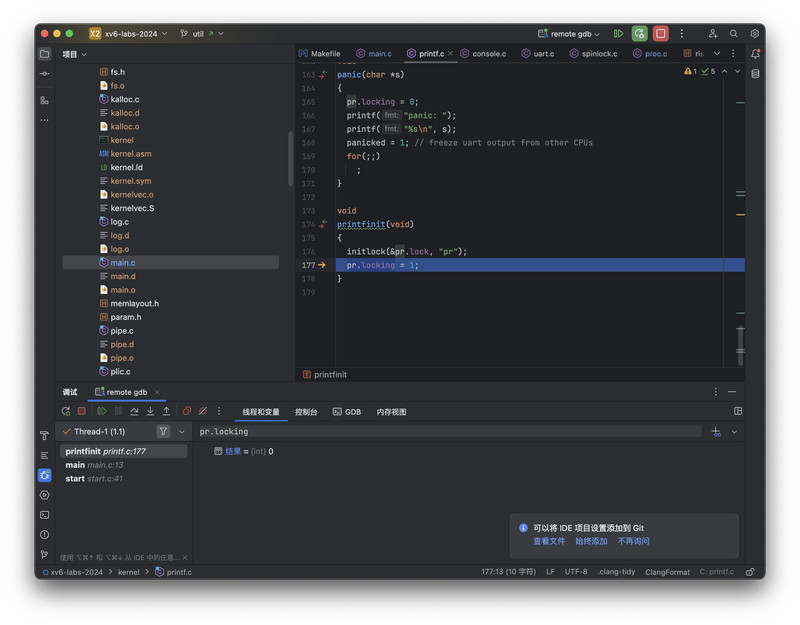The width and height of the screenshot is (800, 625).
Task: Open kernel.asm in the project tree
Action: tap(131, 154)
